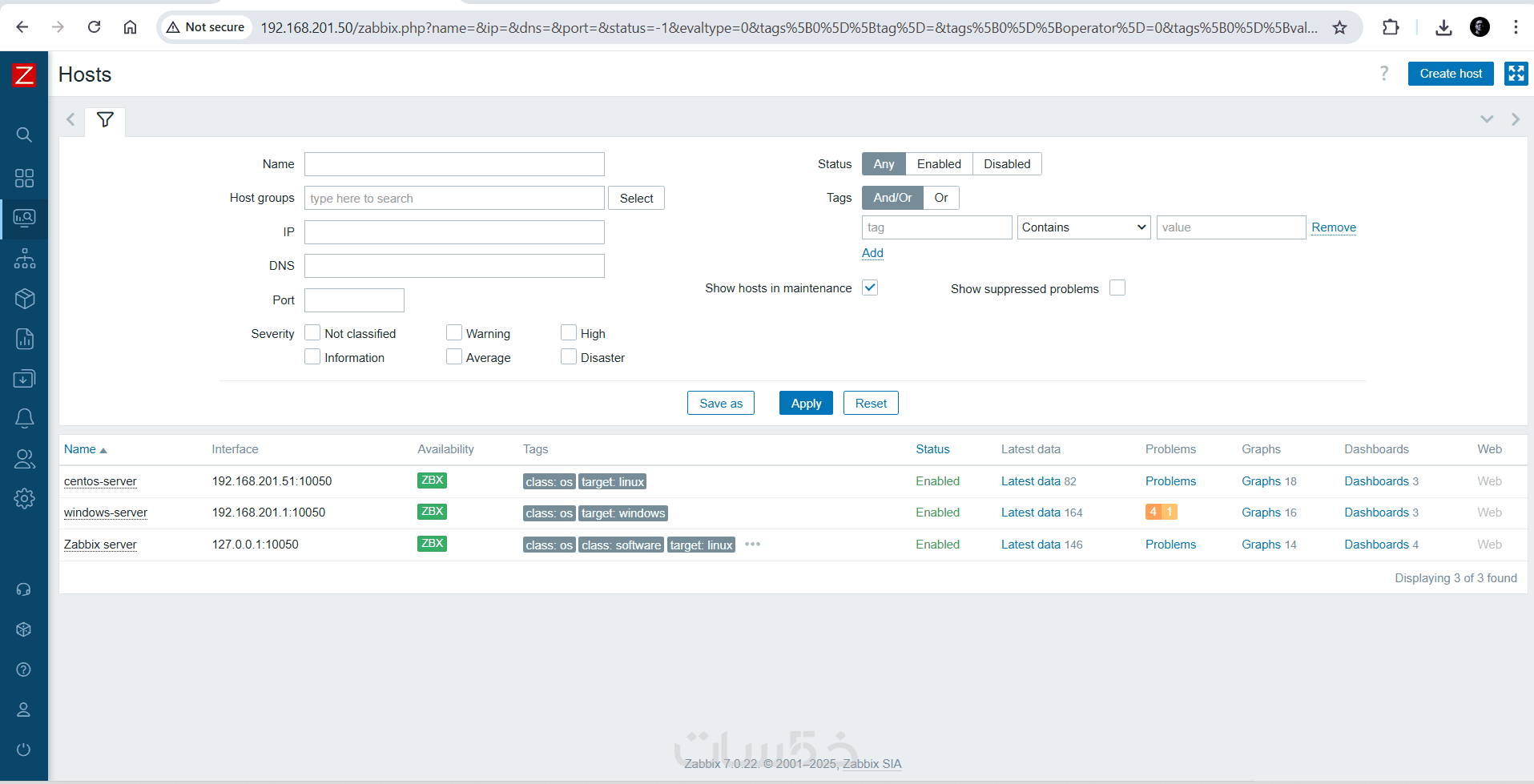This screenshot has height=784, width=1534.
Task: Open windows-server problems severity badge
Action: point(1161,512)
